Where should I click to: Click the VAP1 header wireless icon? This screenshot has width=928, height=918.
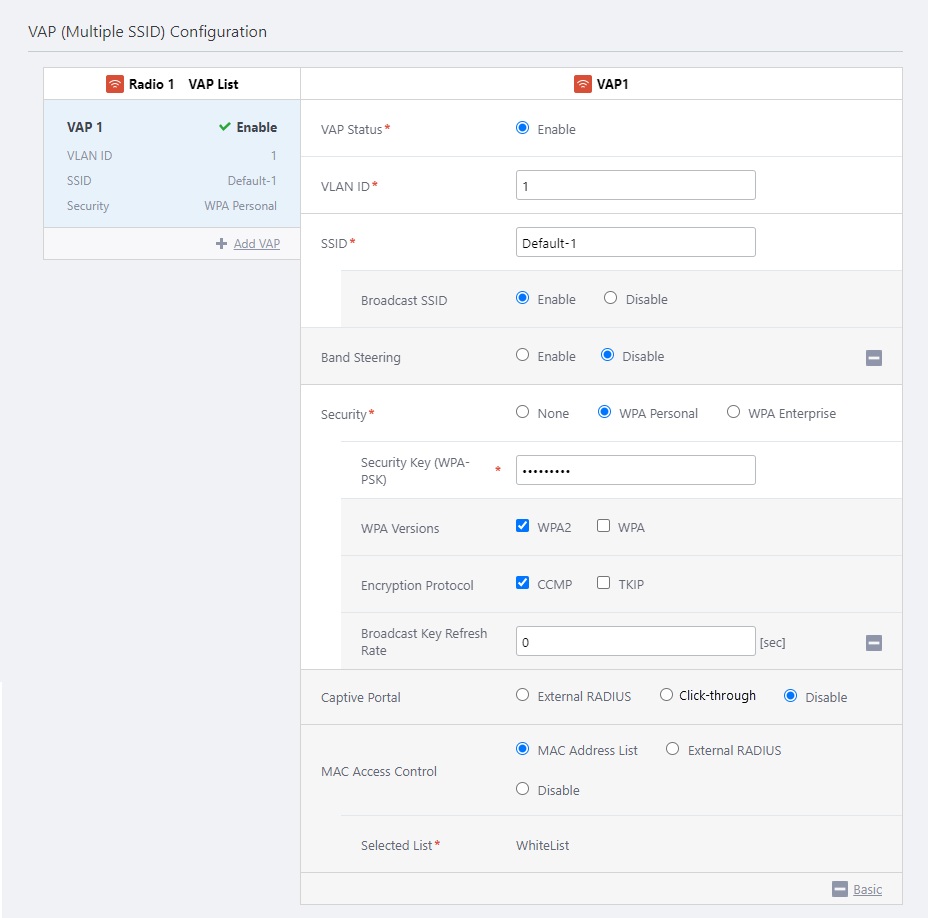(x=582, y=84)
